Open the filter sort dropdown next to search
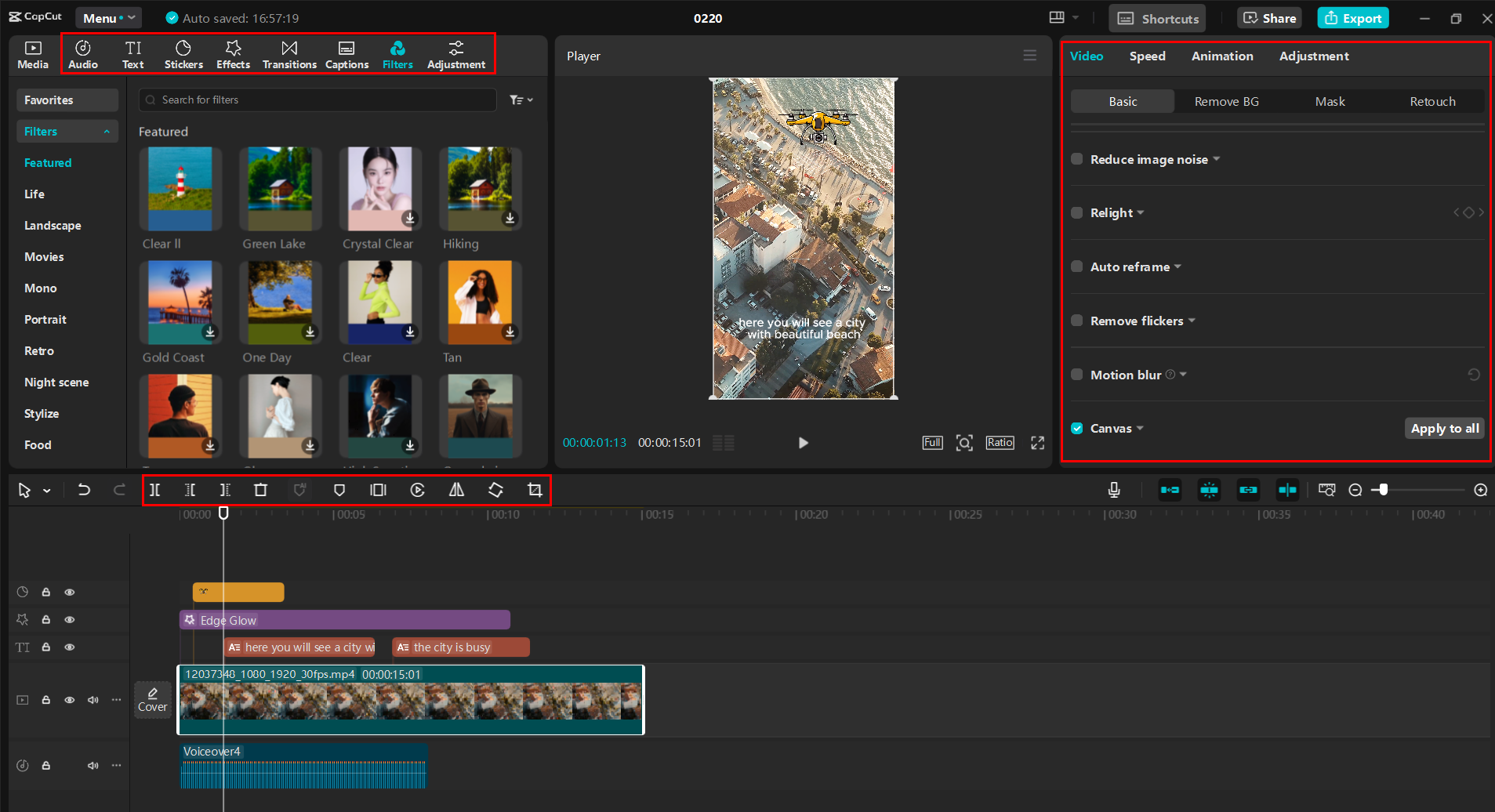 pos(521,100)
